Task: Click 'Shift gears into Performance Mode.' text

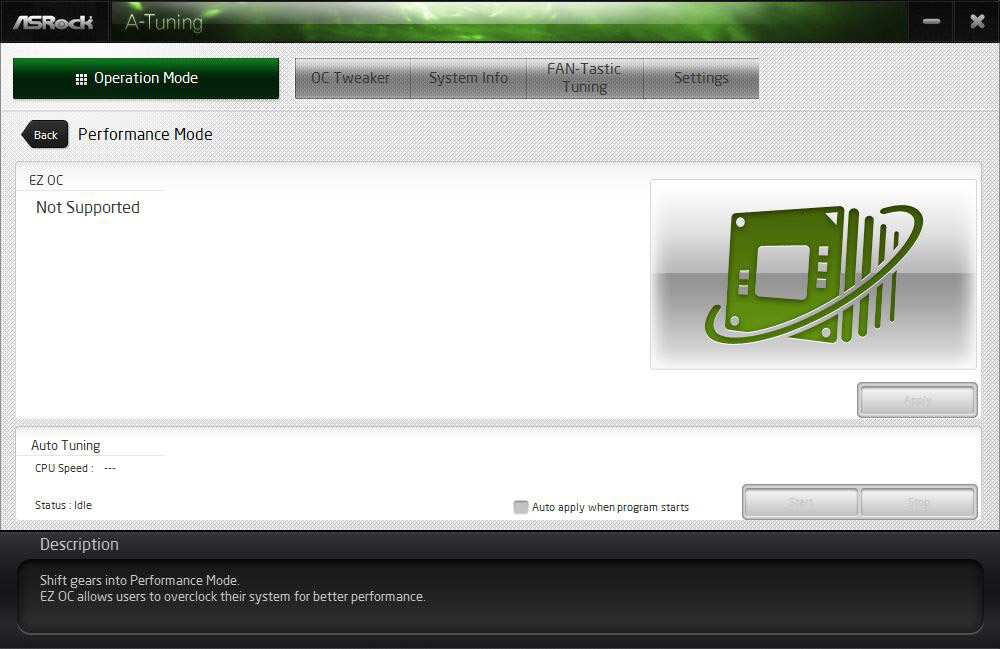Action: pyautogui.click(x=140, y=580)
